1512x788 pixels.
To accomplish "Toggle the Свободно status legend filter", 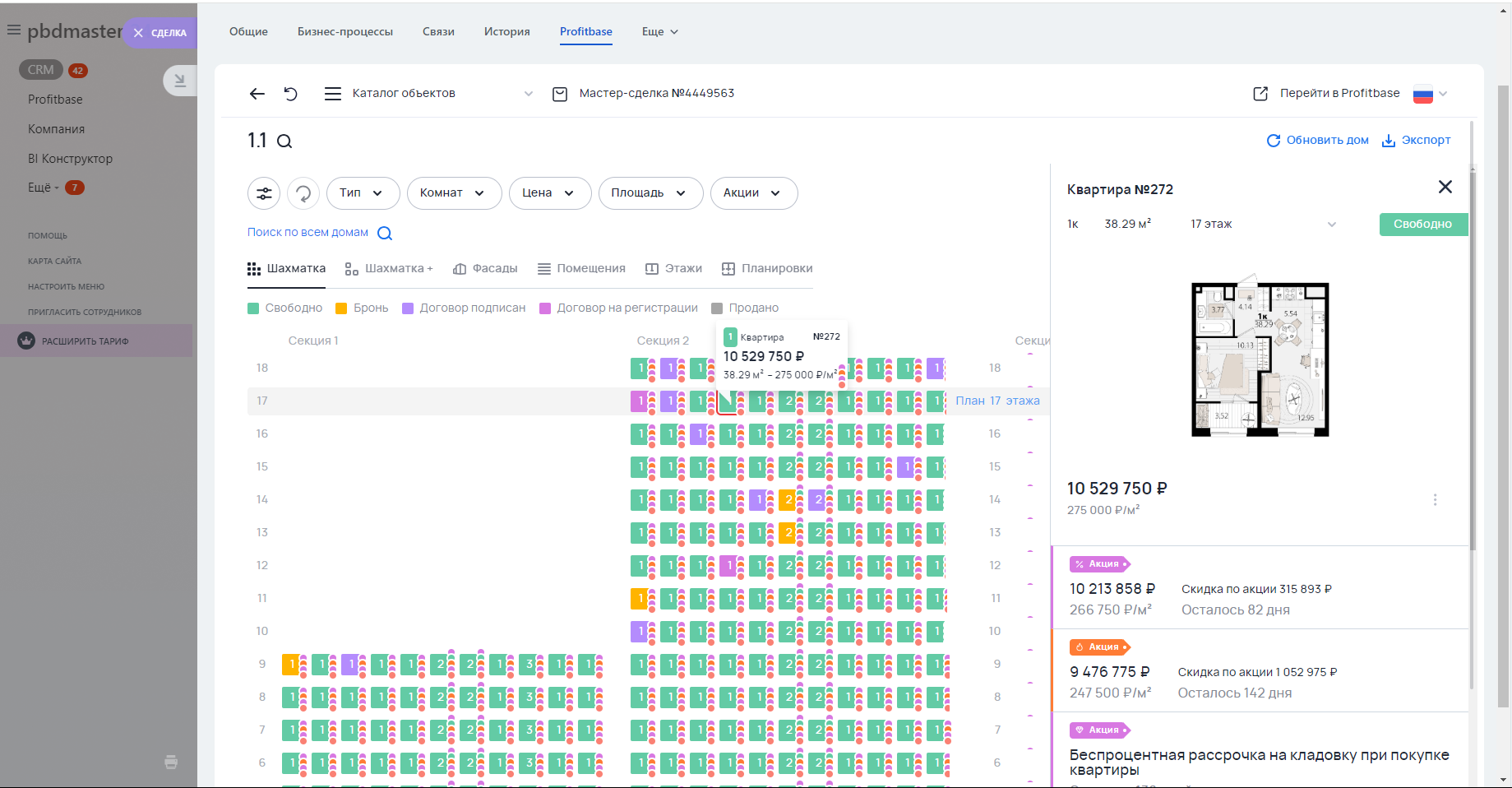I will [285, 308].
